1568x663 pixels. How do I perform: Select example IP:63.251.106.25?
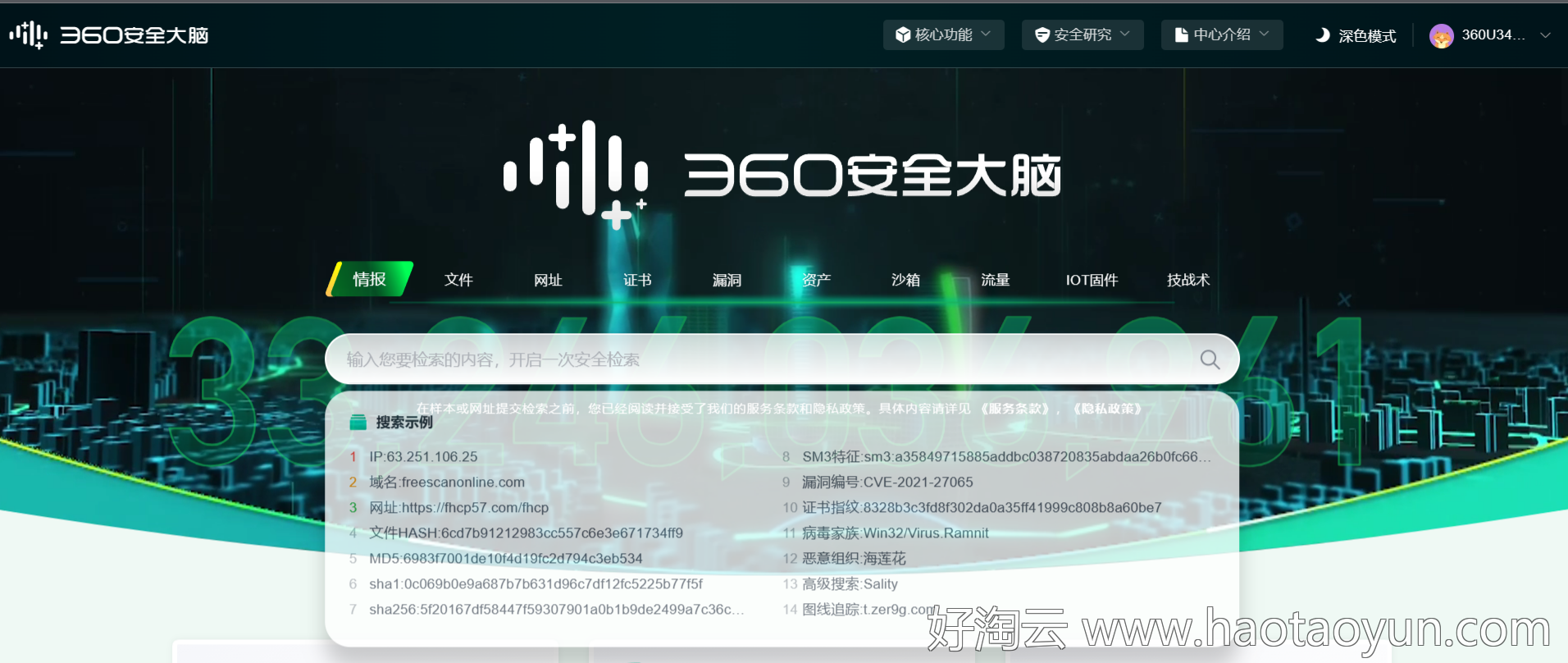[423, 456]
